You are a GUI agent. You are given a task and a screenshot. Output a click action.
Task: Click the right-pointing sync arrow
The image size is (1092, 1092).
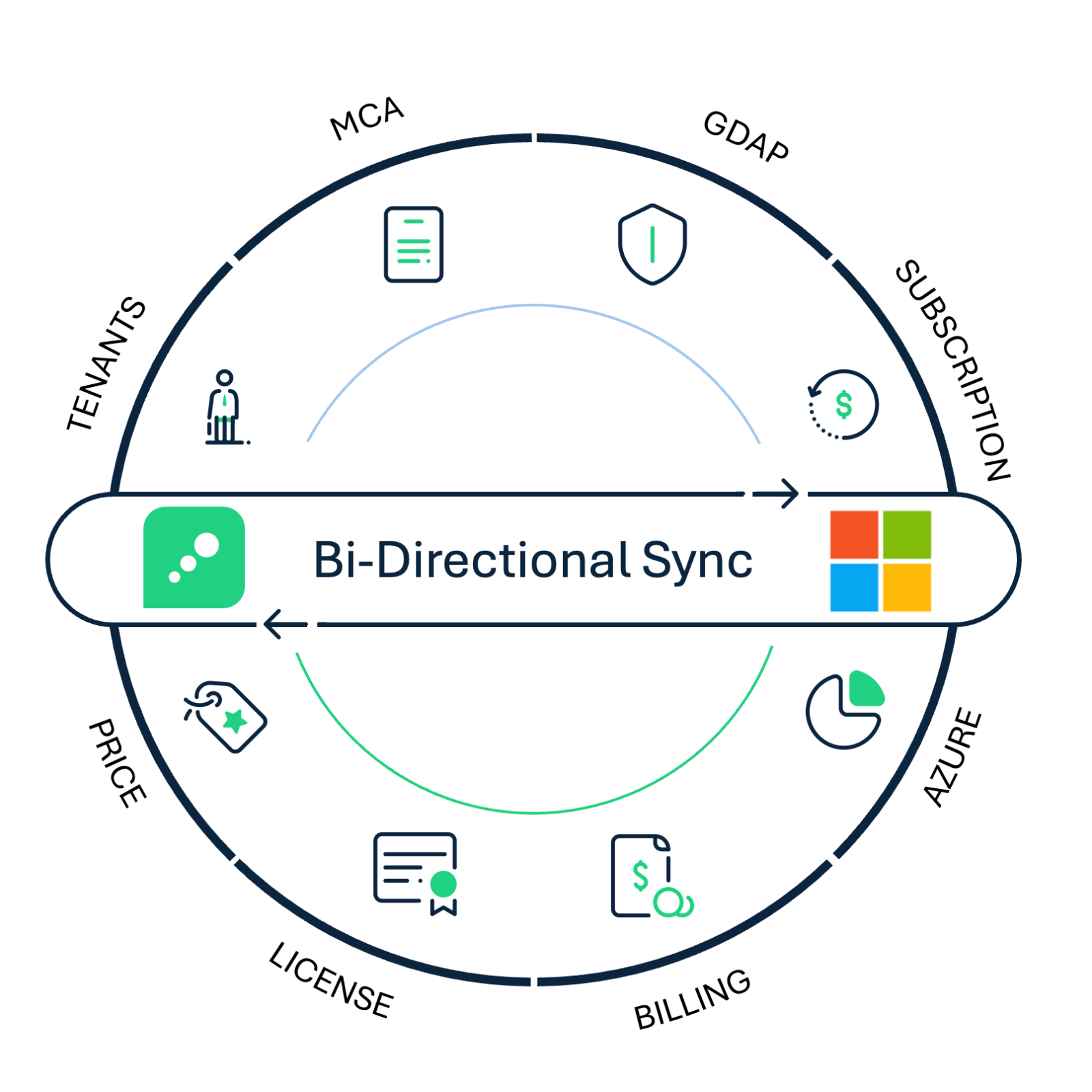pos(777,493)
